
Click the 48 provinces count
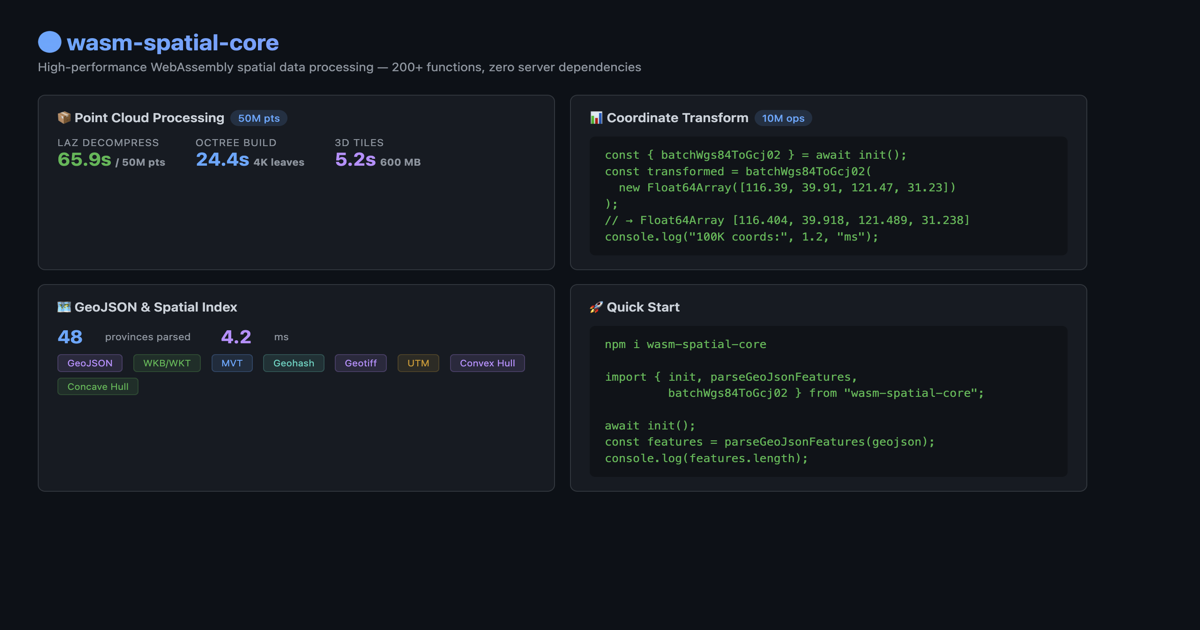click(x=70, y=337)
